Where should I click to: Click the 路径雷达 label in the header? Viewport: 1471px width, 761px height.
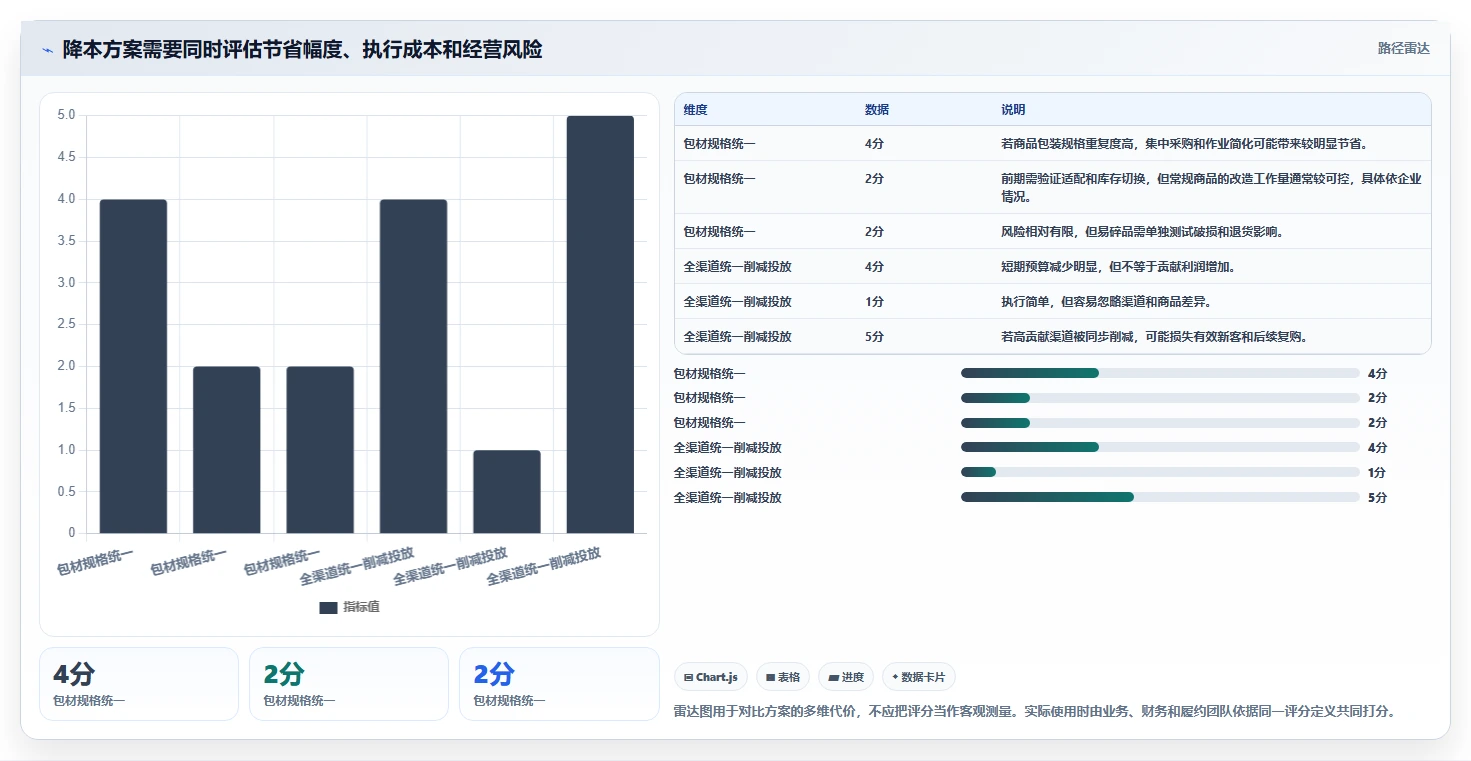click(x=1404, y=48)
